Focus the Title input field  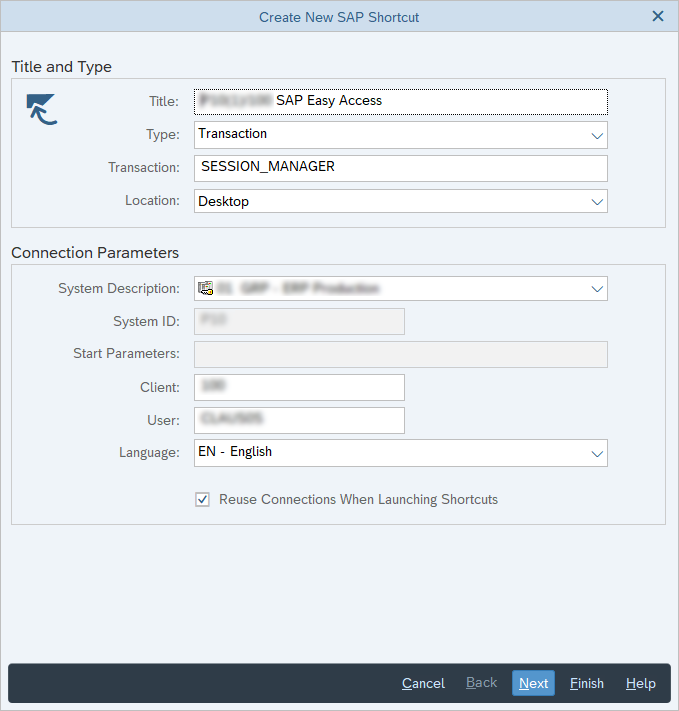pos(401,102)
